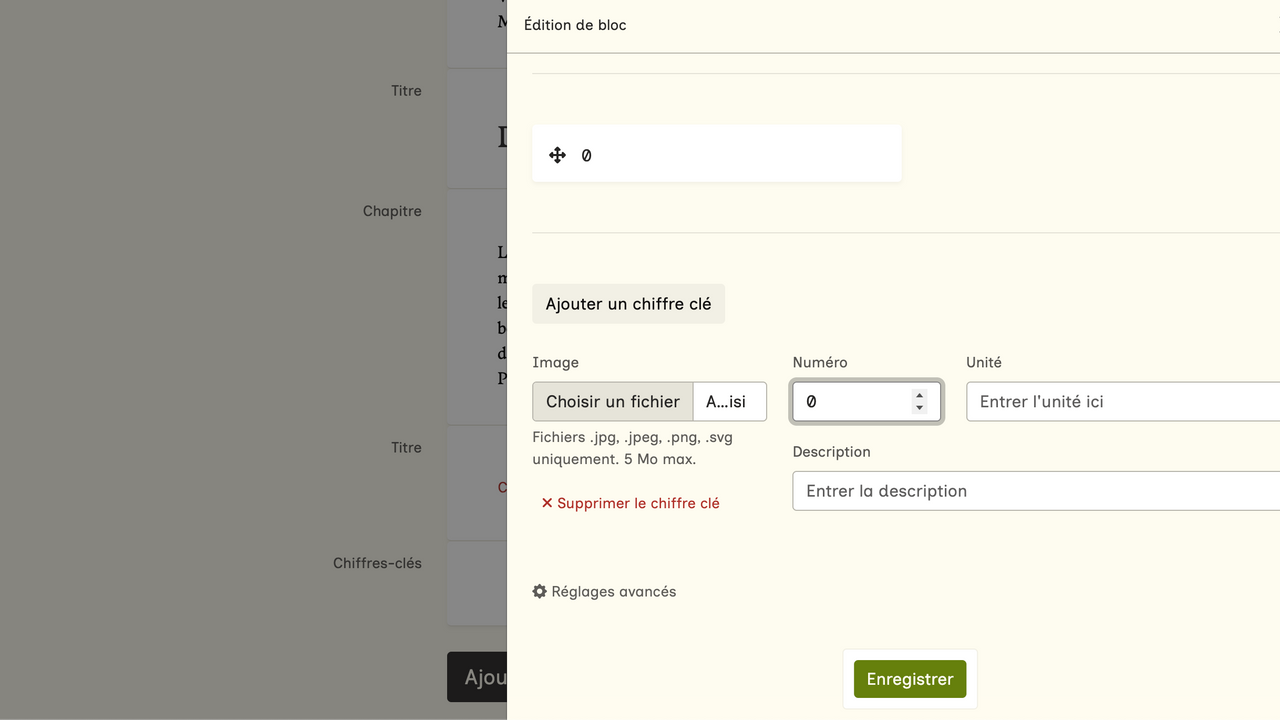This screenshot has width=1280, height=720.
Task: Focus the Numéro number field
Action: click(x=850, y=402)
